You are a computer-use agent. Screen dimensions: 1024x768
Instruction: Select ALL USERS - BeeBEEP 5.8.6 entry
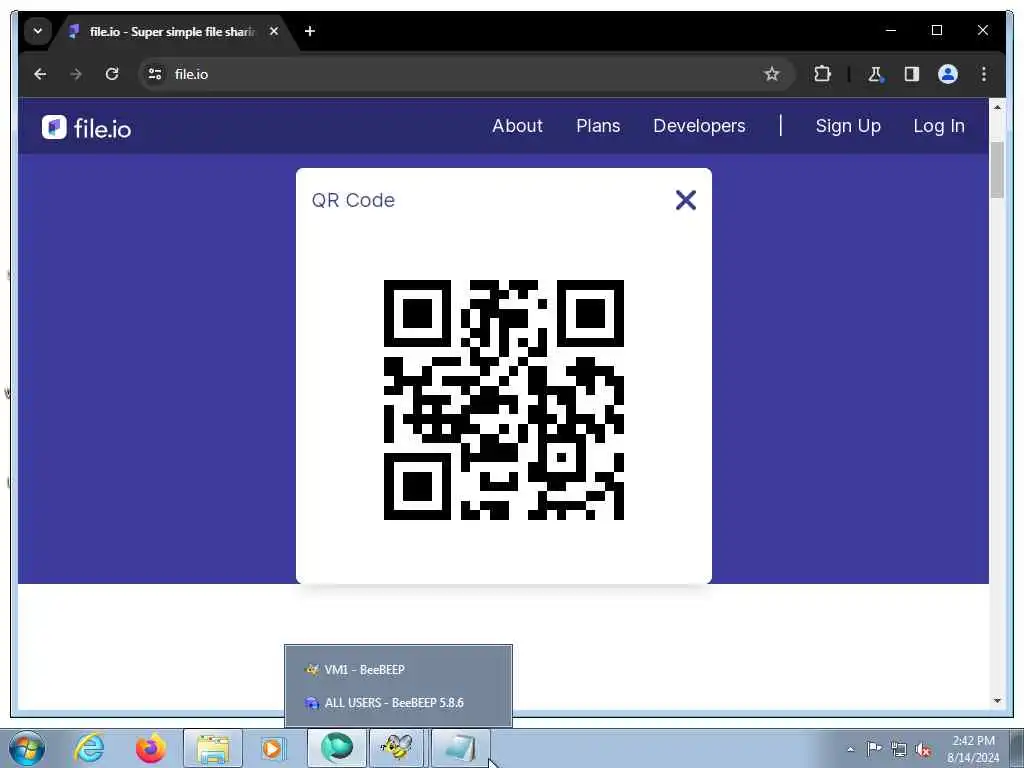click(398, 703)
